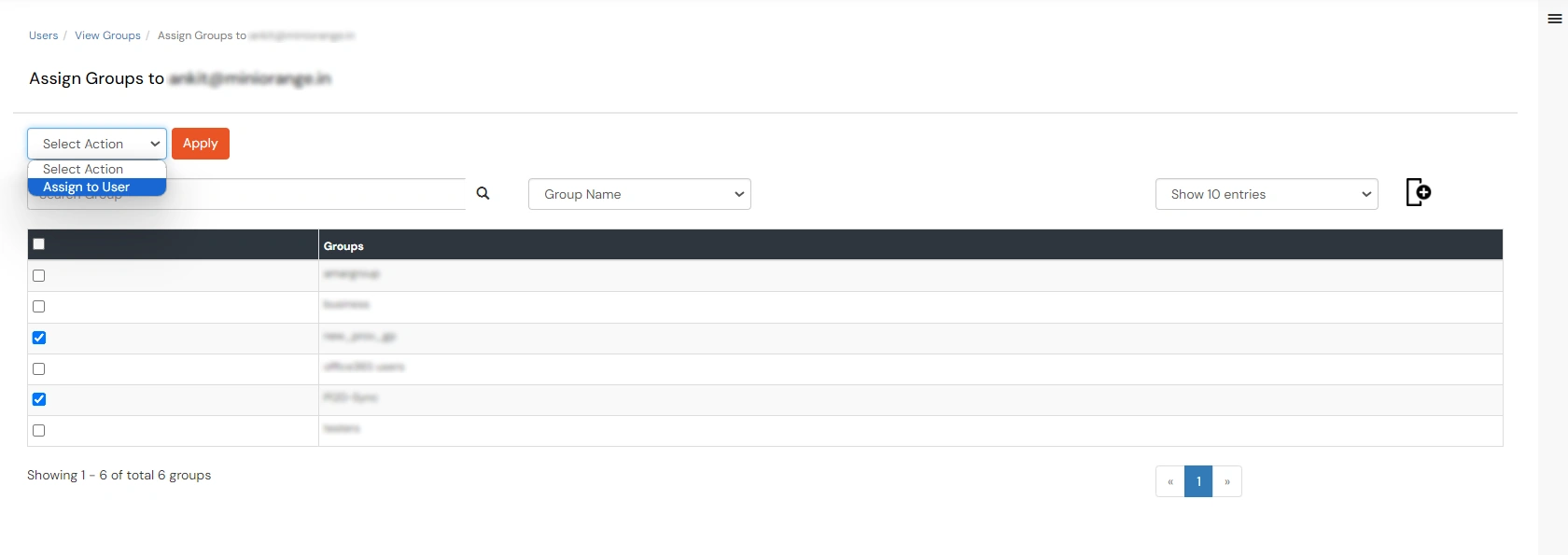The width and height of the screenshot is (1568, 555).
Task: Check the first group row checkbox
Action: point(38,275)
